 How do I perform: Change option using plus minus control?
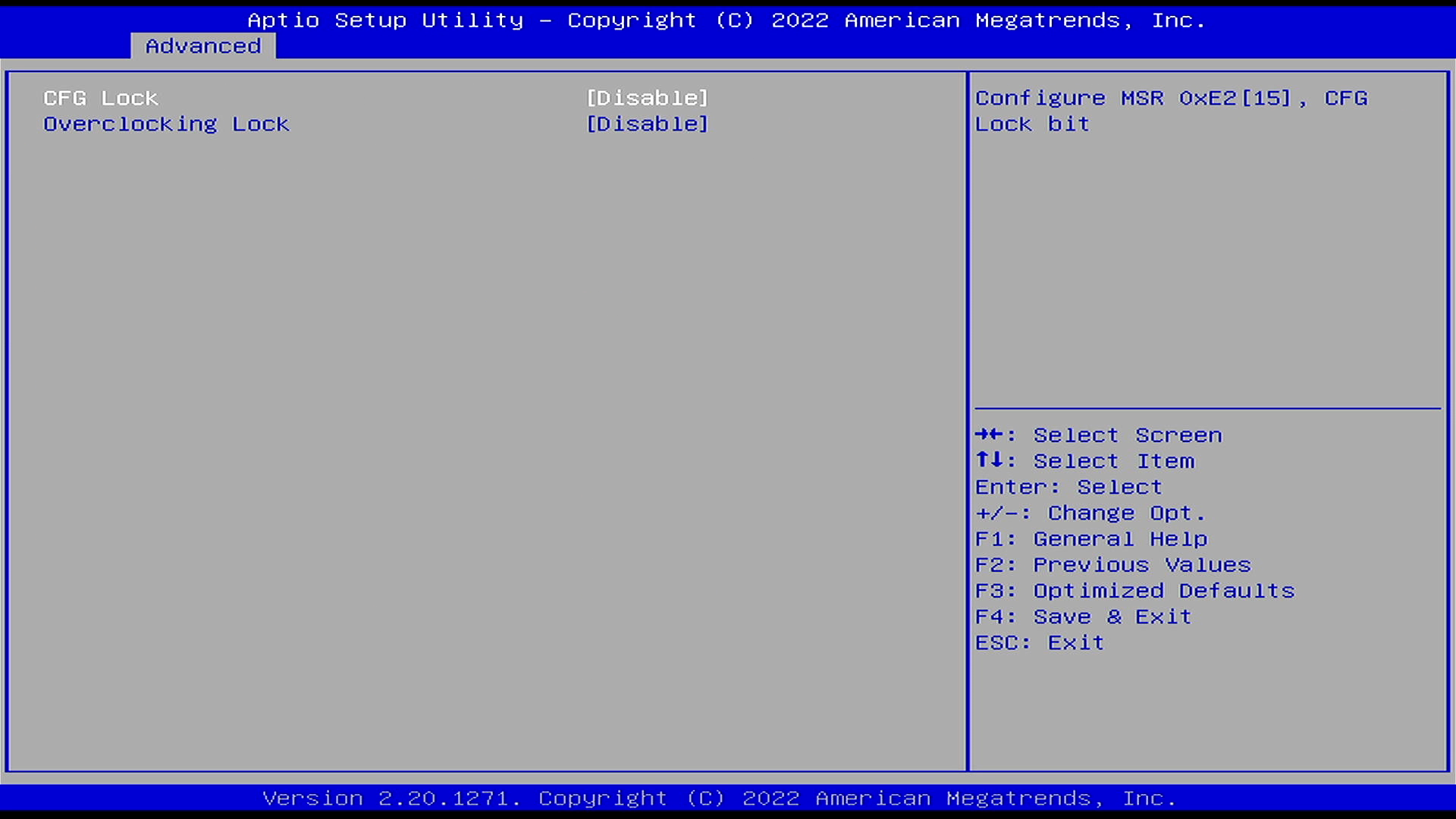1091,512
